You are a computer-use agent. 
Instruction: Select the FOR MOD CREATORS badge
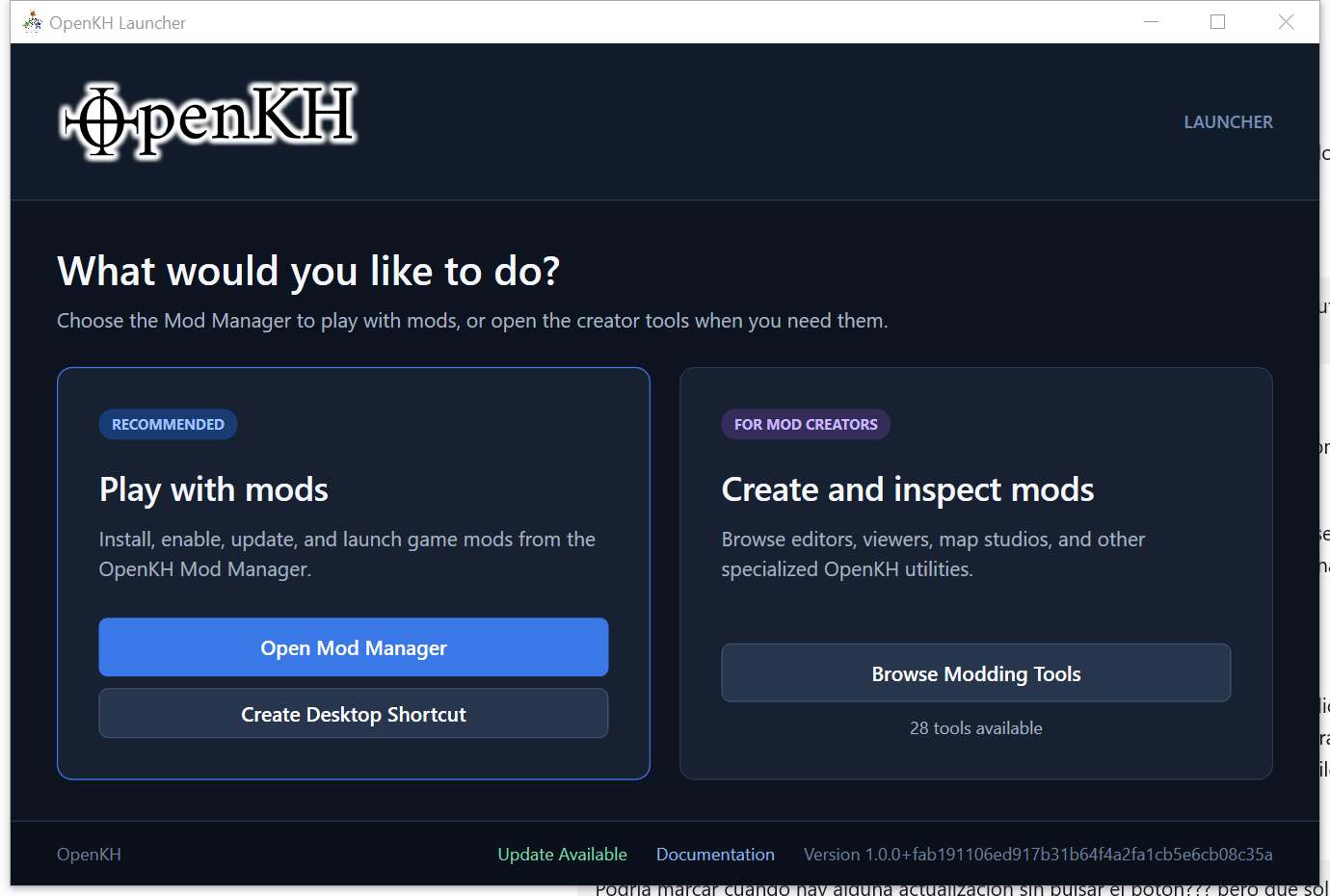point(806,425)
